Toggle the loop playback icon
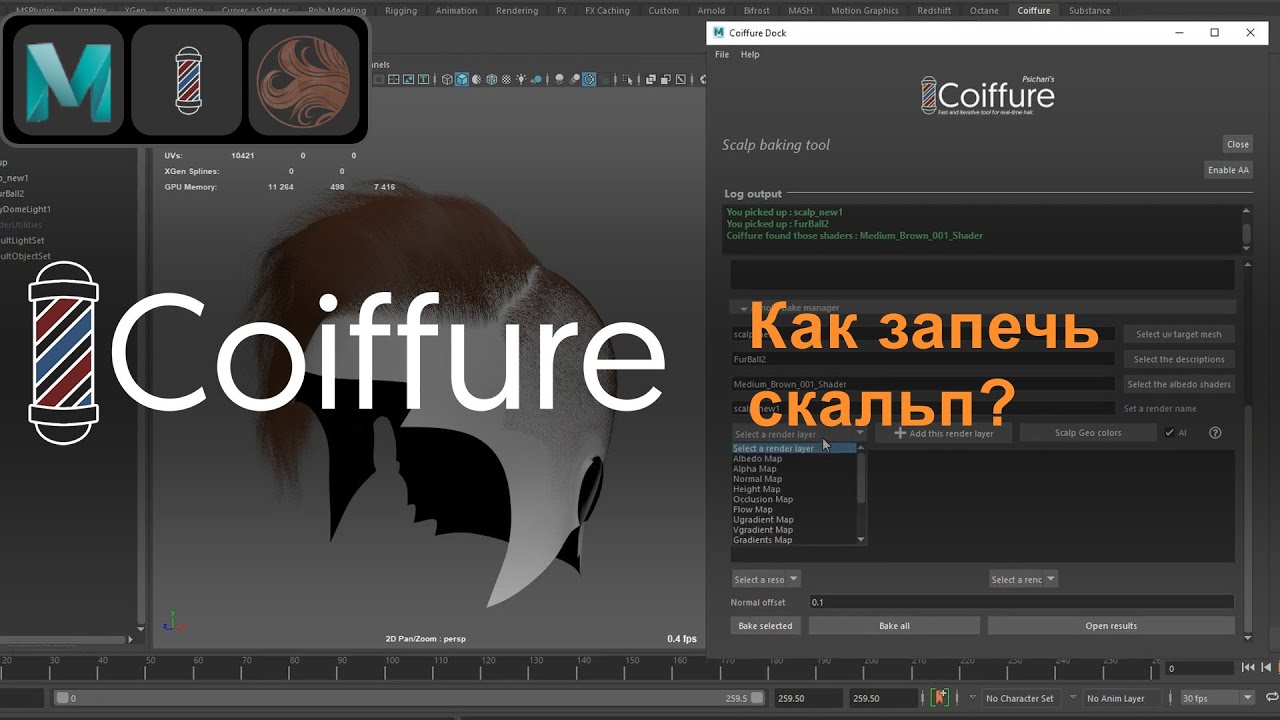This screenshot has height=720, width=1280. (1272, 697)
